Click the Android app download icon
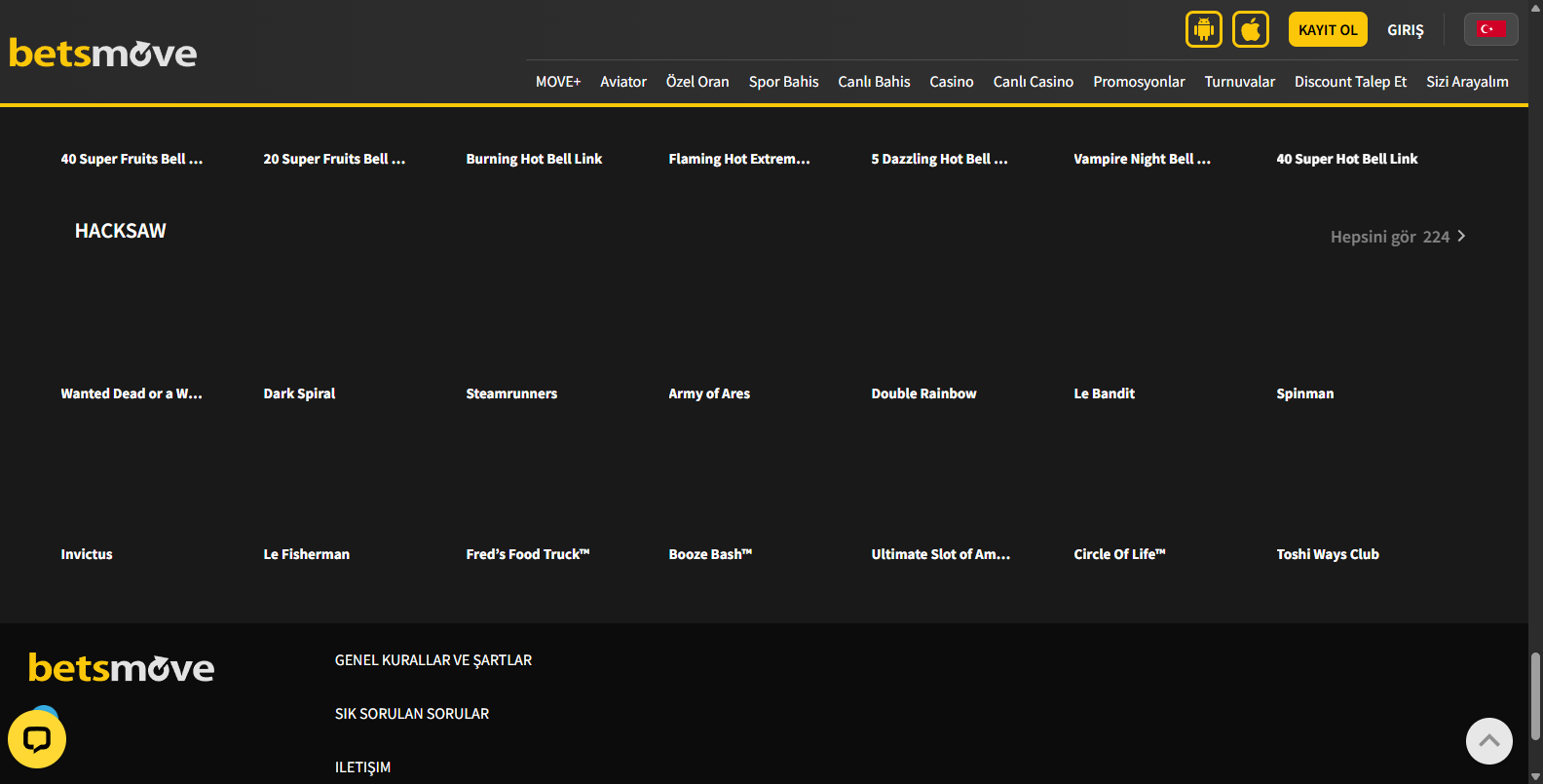The height and width of the screenshot is (784, 1543). click(x=1203, y=29)
